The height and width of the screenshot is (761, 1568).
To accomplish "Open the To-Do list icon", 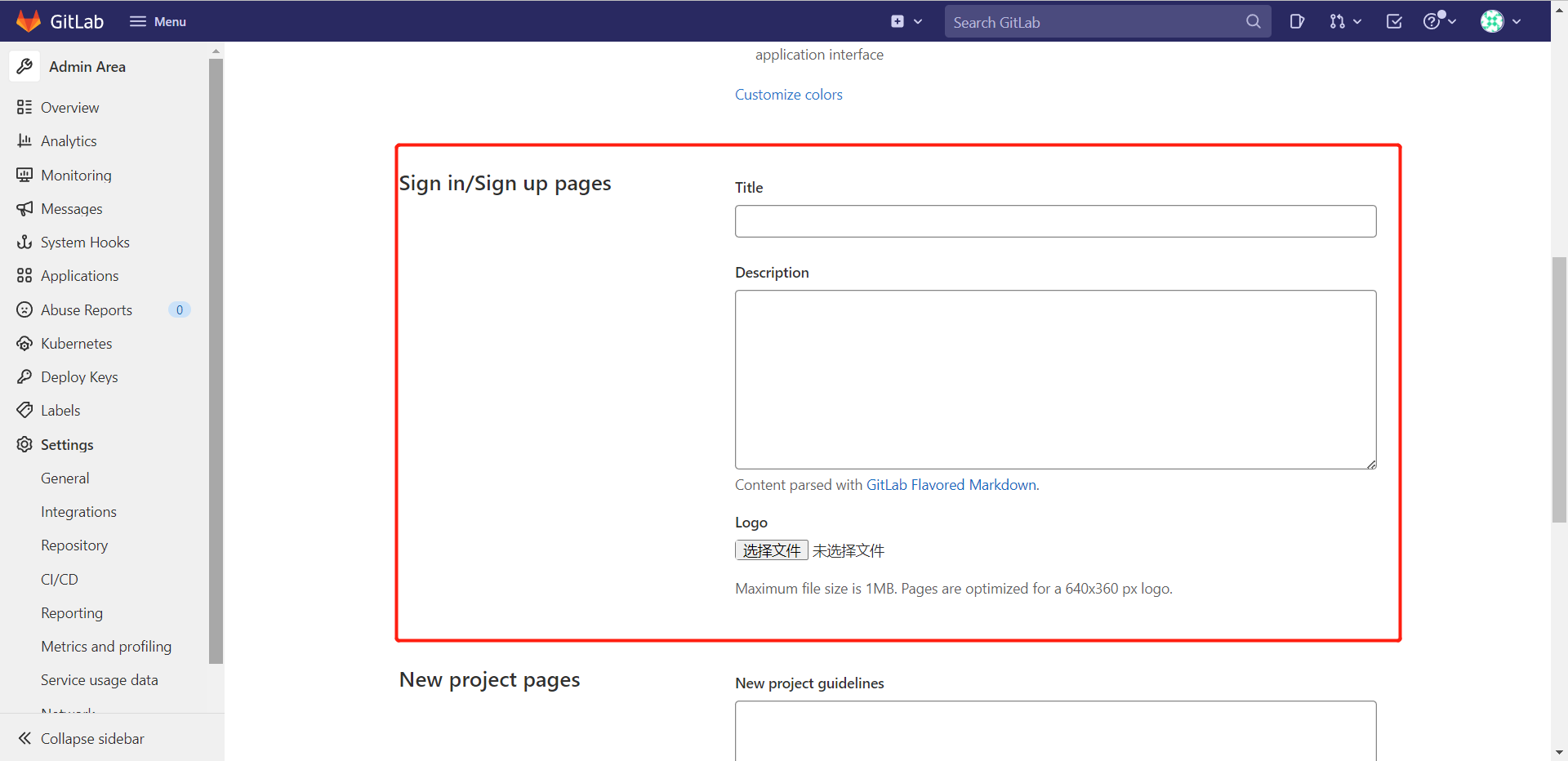I will pos(1394,21).
